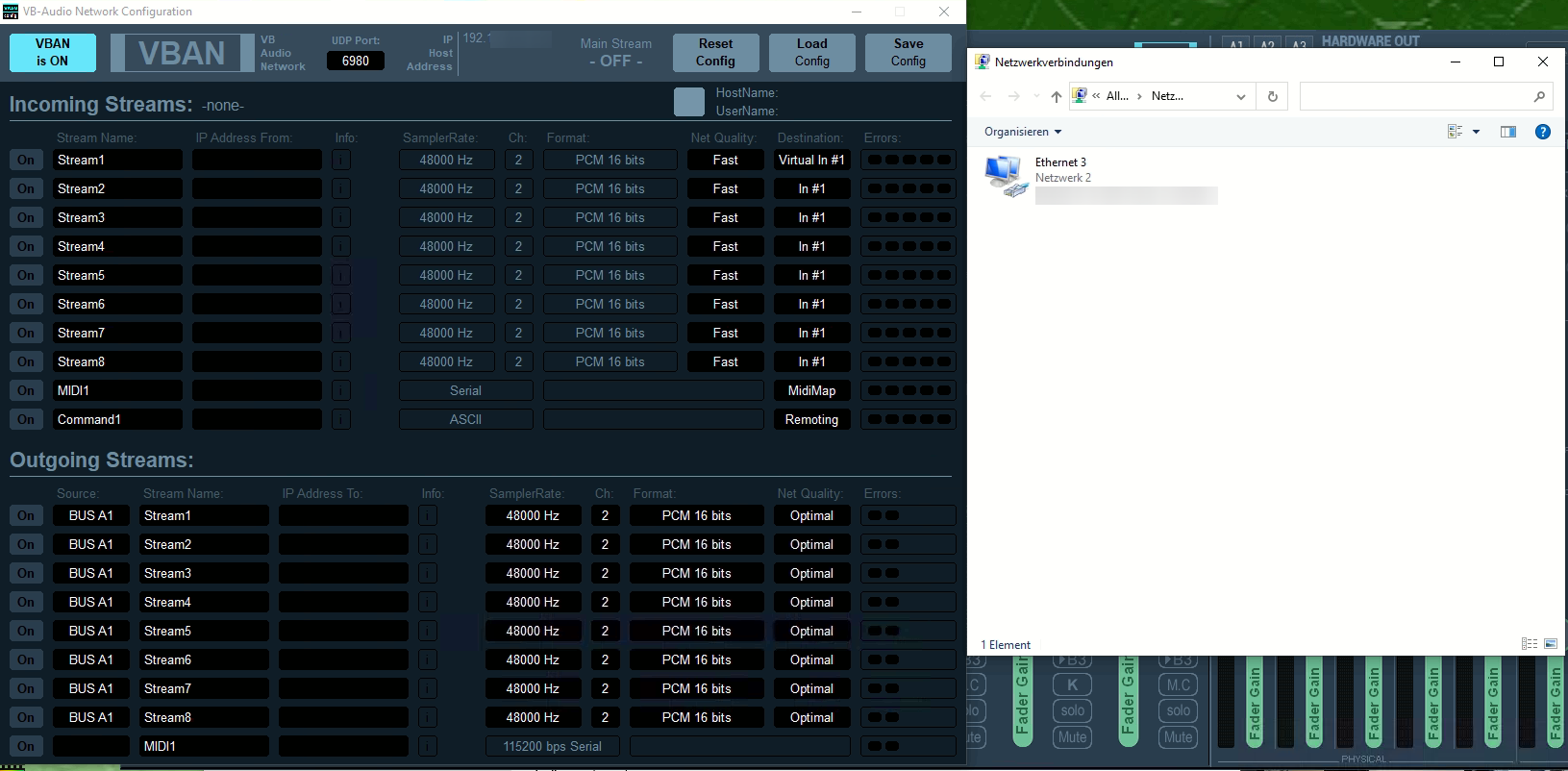The height and width of the screenshot is (771, 1568).
Task: Change incoming Stream2 sample rate 48000 Hz
Action: (446, 189)
